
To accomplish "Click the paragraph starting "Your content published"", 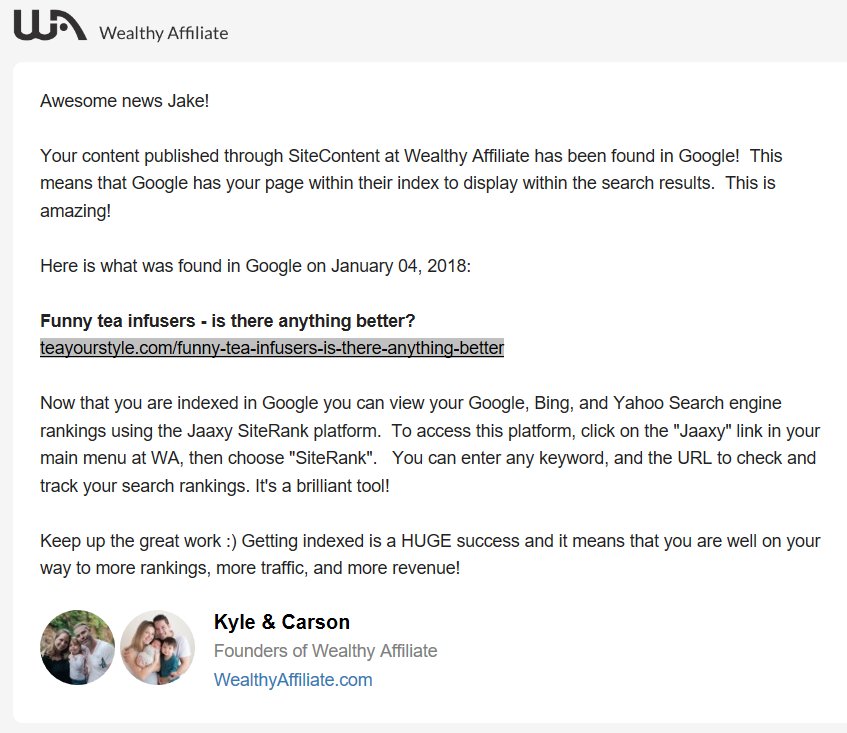I will [x=410, y=183].
